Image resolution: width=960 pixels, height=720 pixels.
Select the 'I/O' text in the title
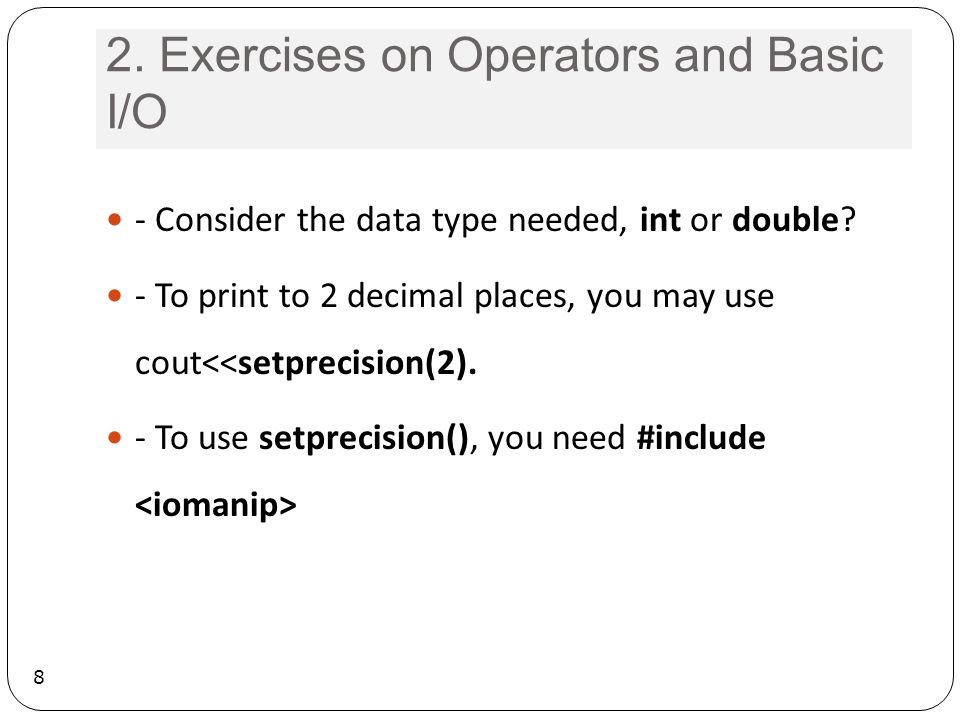(x=137, y=111)
